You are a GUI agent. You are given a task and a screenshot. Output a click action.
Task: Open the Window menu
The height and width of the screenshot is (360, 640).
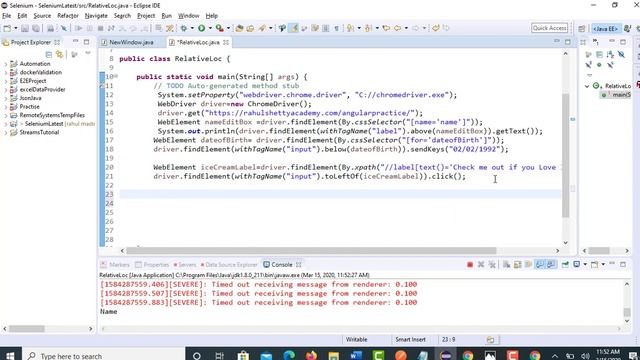[189, 16]
